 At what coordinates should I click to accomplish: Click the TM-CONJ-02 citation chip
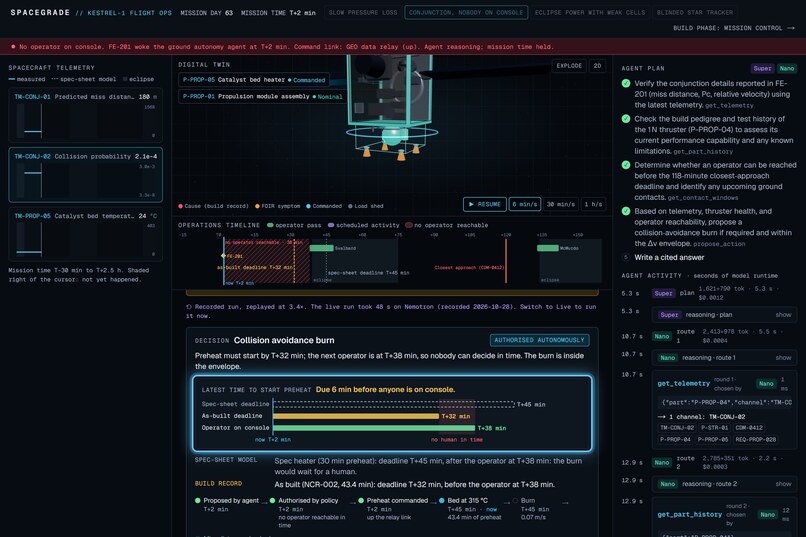coord(676,428)
